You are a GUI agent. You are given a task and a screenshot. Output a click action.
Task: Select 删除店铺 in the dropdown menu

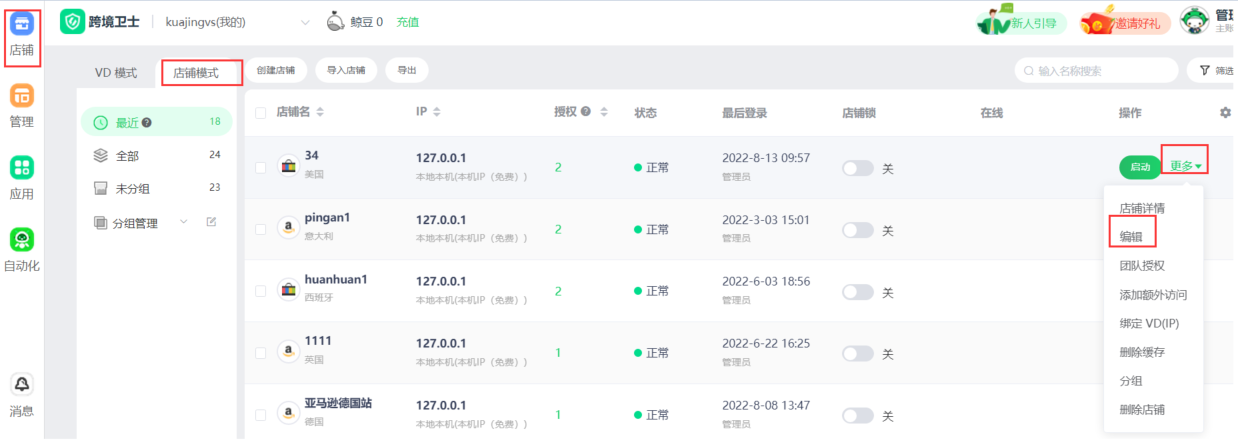coord(1141,410)
